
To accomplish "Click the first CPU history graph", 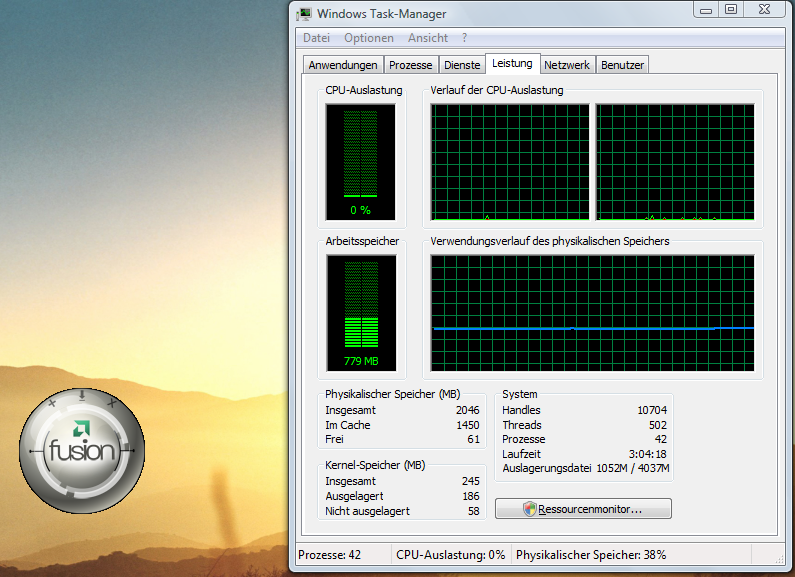I will (510, 162).
